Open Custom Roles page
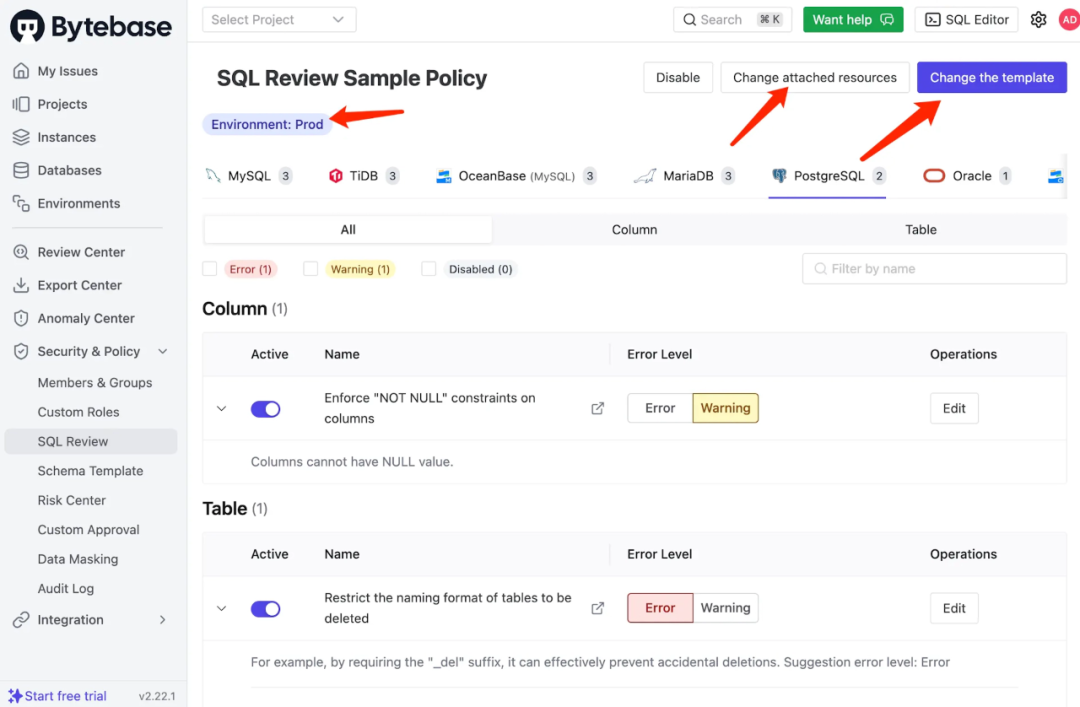The width and height of the screenshot is (1080, 707). pos(79,412)
